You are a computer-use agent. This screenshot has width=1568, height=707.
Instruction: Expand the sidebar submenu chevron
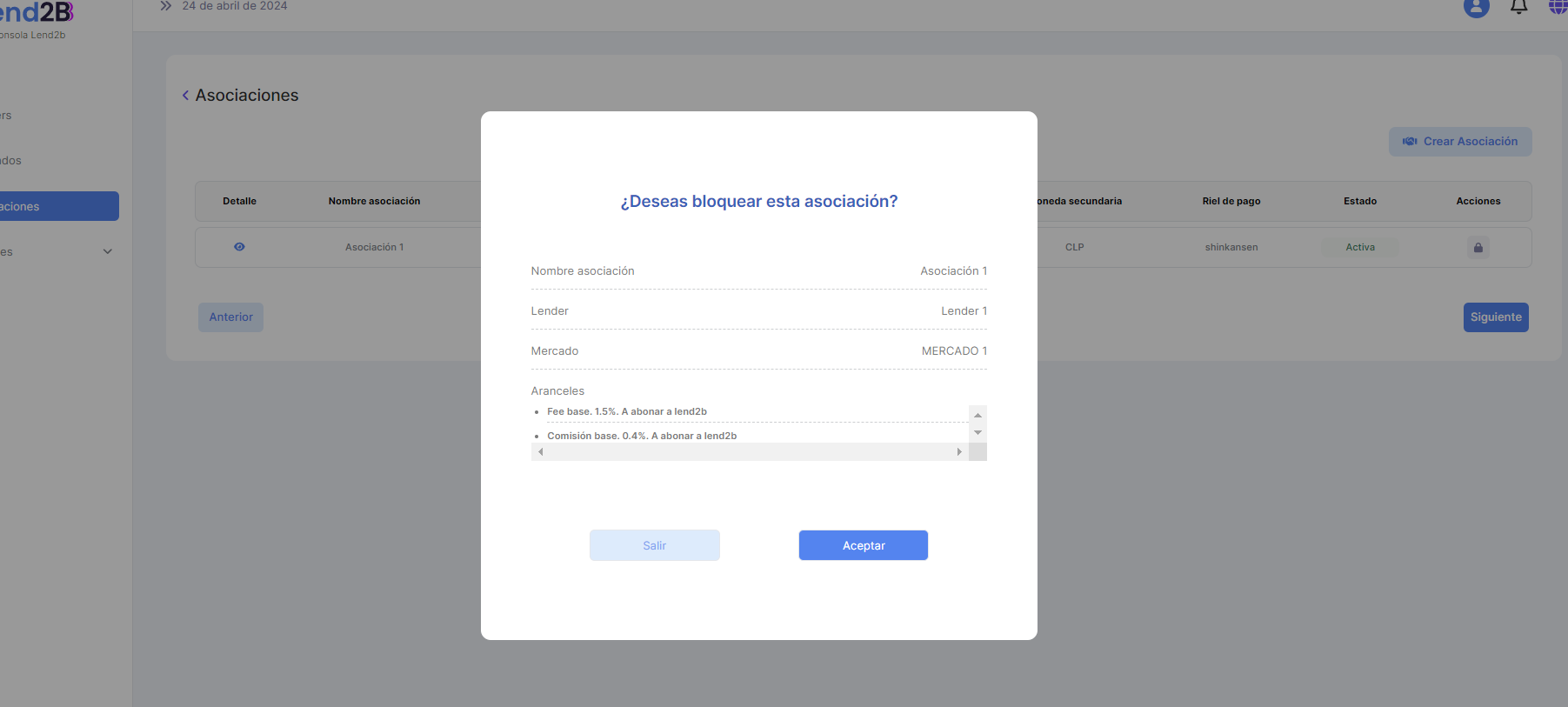(108, 252)
